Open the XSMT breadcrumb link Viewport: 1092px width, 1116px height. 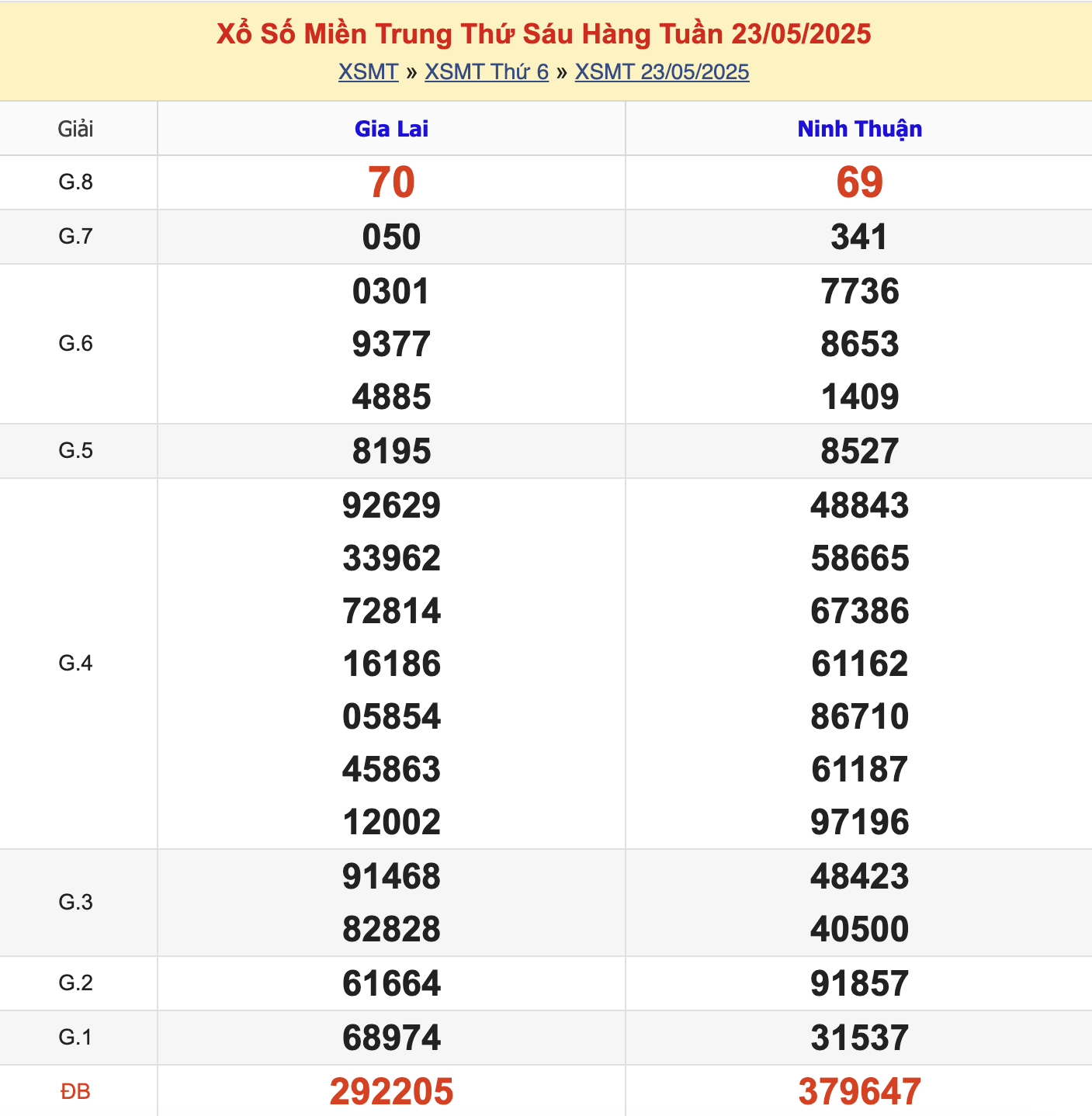[368, 72]
